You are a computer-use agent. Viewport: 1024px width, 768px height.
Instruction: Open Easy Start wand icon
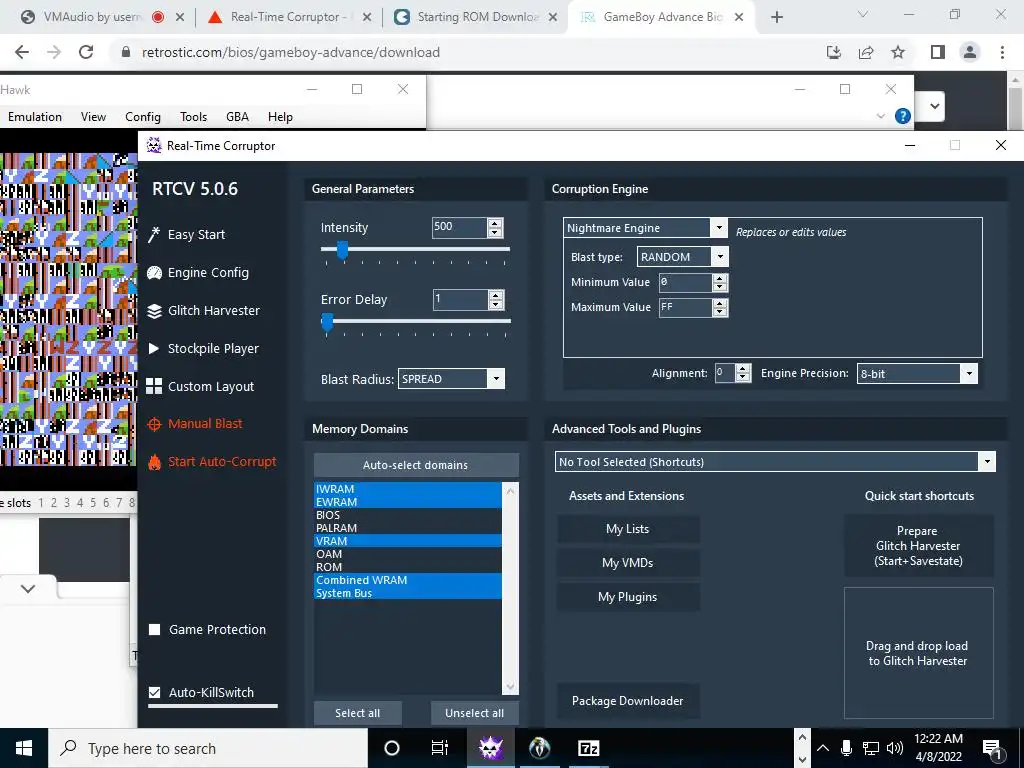click(x=154, y=234)
